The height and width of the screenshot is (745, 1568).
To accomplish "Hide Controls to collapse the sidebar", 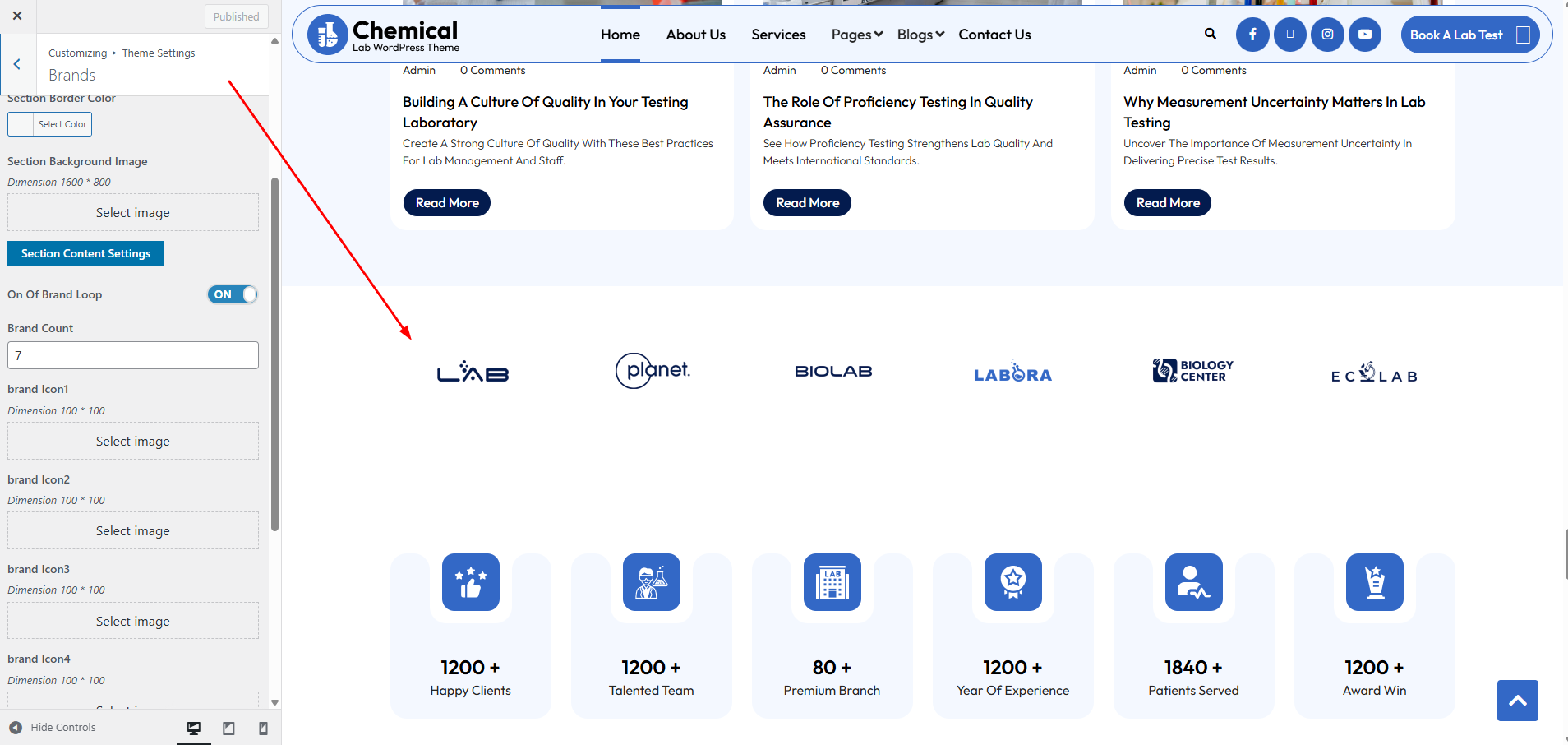I will point(53,728).
